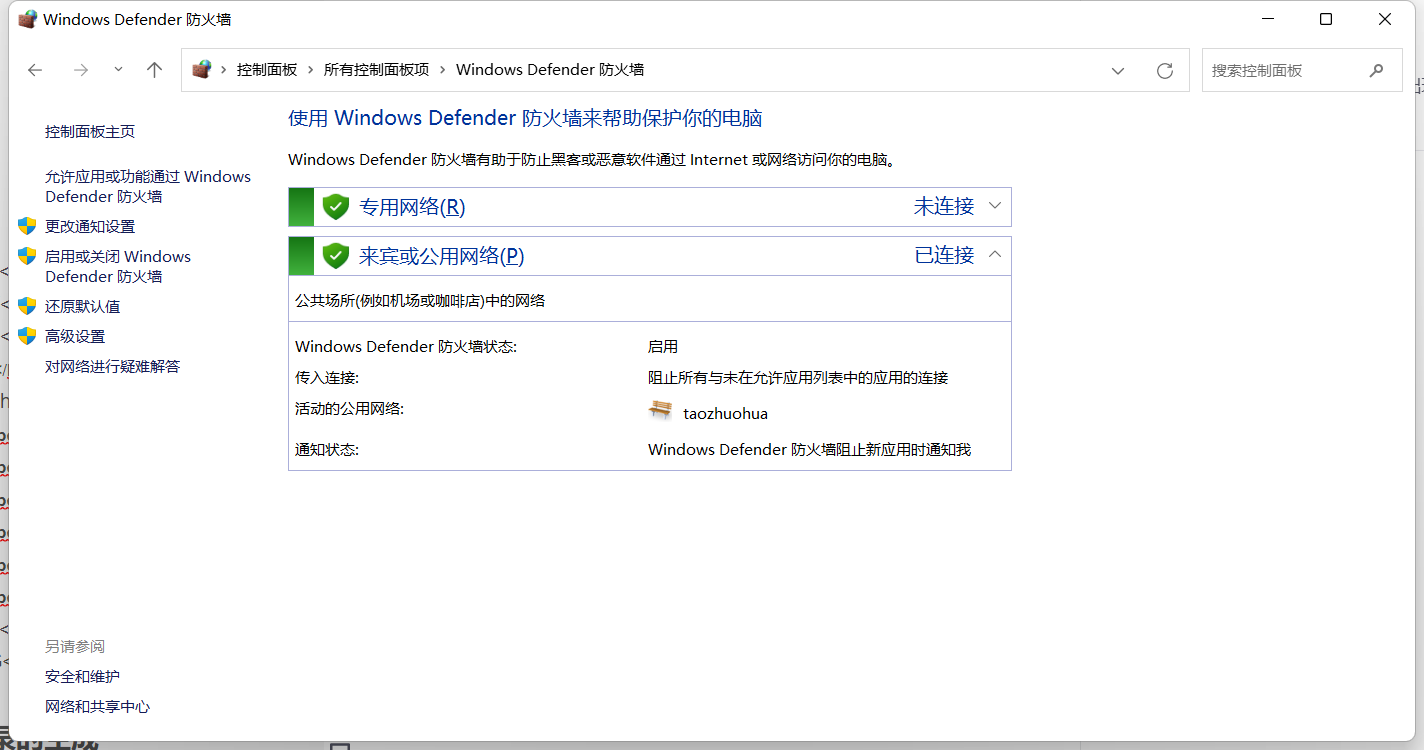This screenshot has width=1424, height=750.
Task: Open 启用或关闭 Windows Defender 防火墙
Action: point(118,267)
